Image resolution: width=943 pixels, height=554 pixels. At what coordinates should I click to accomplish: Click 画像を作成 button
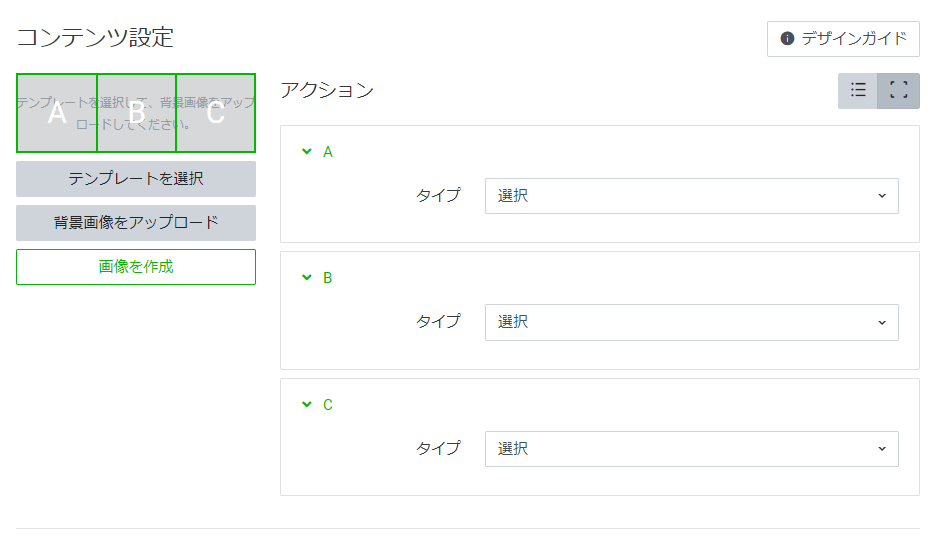pyautogui.click(x=136, y=266)
